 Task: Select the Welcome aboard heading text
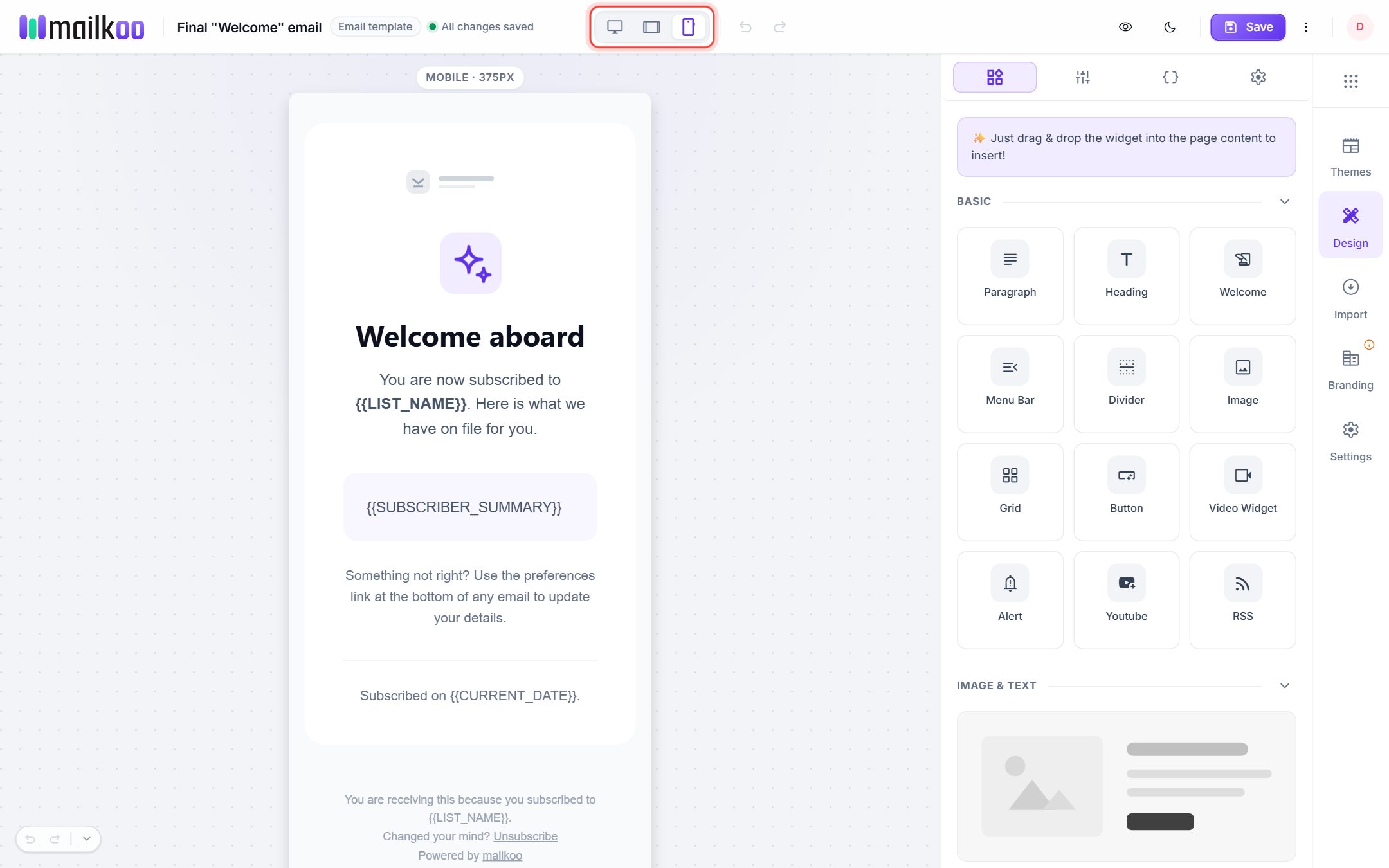point(470,336)
